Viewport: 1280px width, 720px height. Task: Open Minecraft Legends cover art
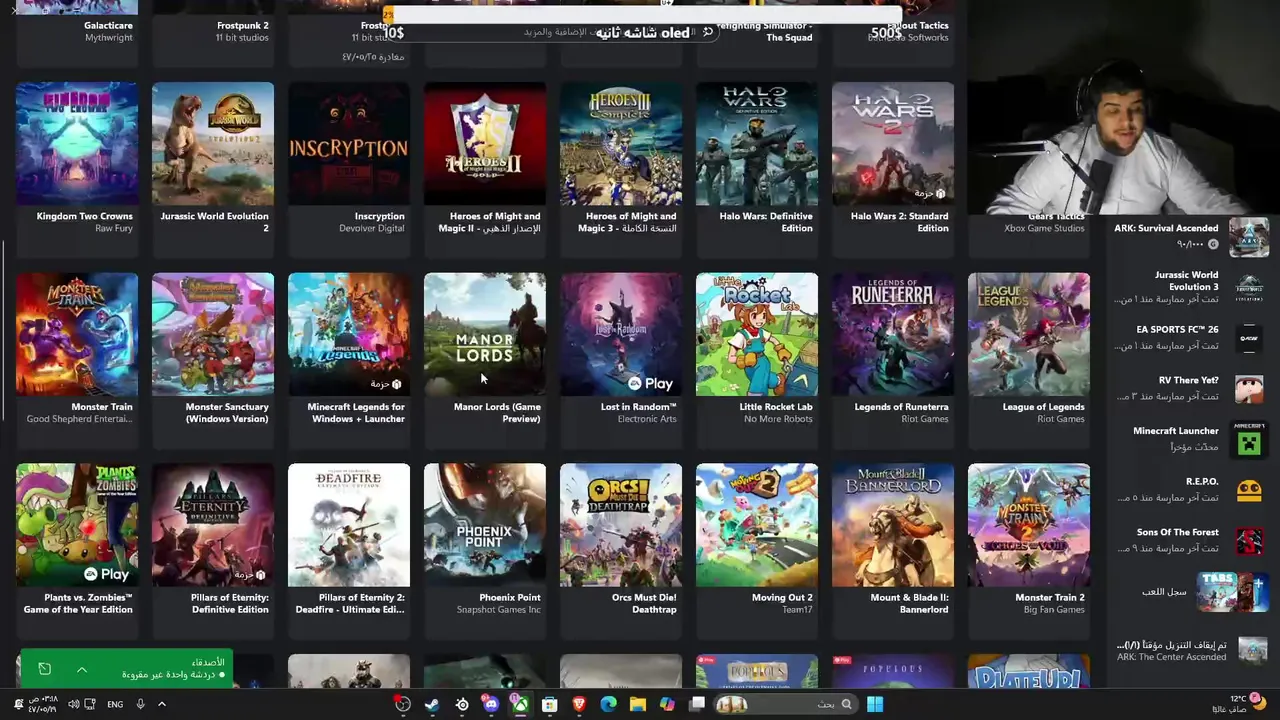[349, 334]
